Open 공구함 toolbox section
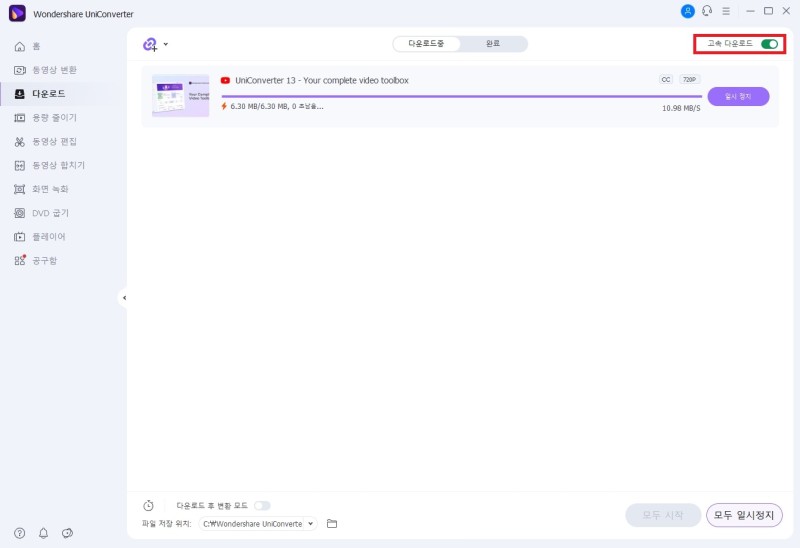Image resolution: width=800 pixels, height=548 pixels. point(36,260)
